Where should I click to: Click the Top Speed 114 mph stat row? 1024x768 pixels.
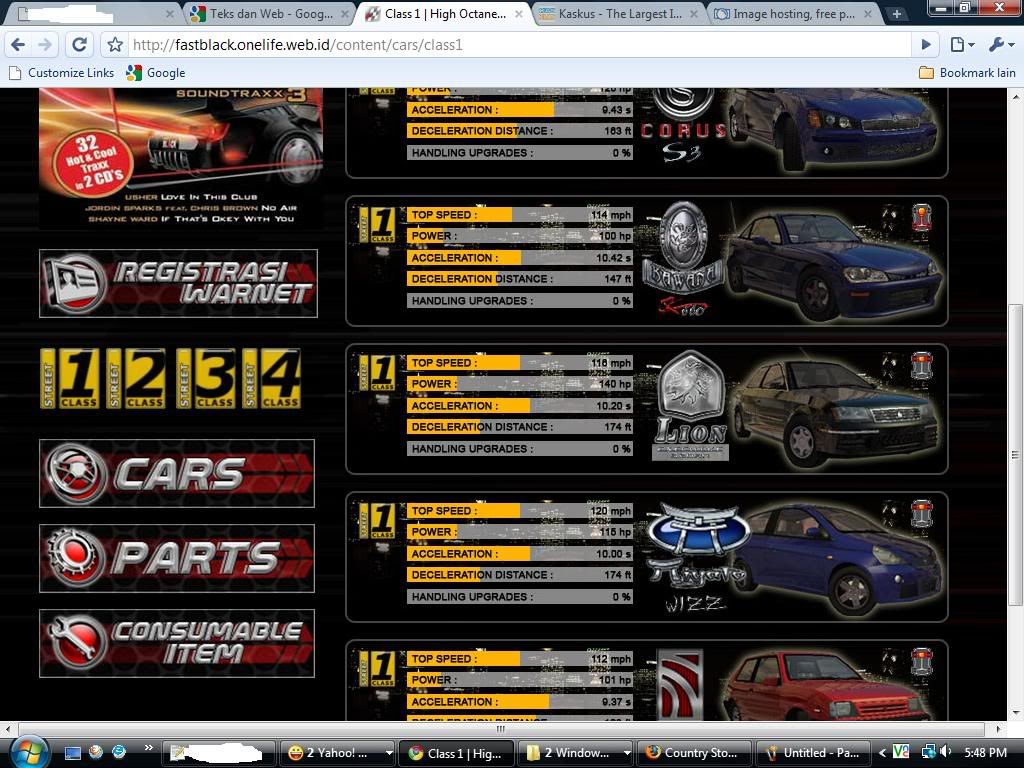pos(520,215)
